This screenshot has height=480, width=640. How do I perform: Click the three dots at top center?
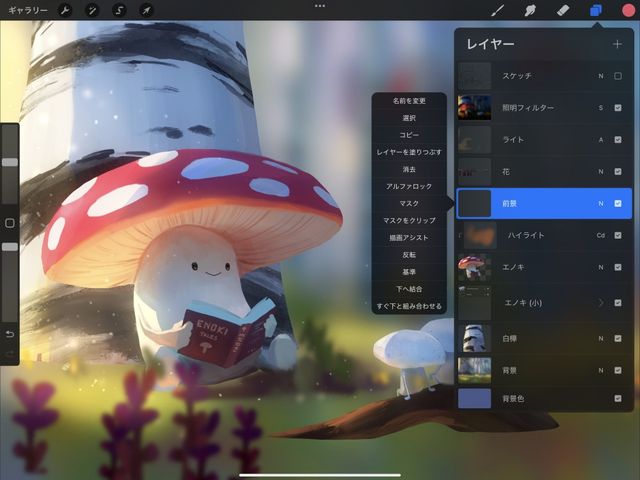point(320,6)
